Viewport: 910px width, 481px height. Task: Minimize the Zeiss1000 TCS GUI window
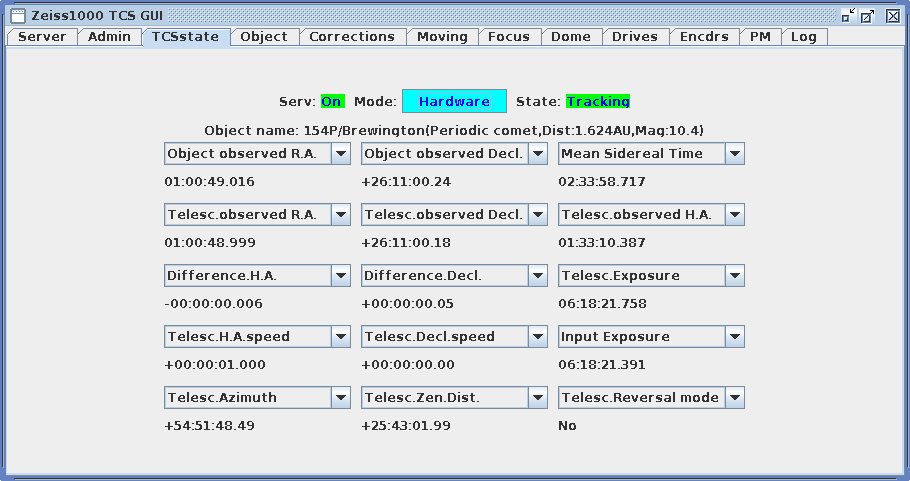[x=848, y=16]
